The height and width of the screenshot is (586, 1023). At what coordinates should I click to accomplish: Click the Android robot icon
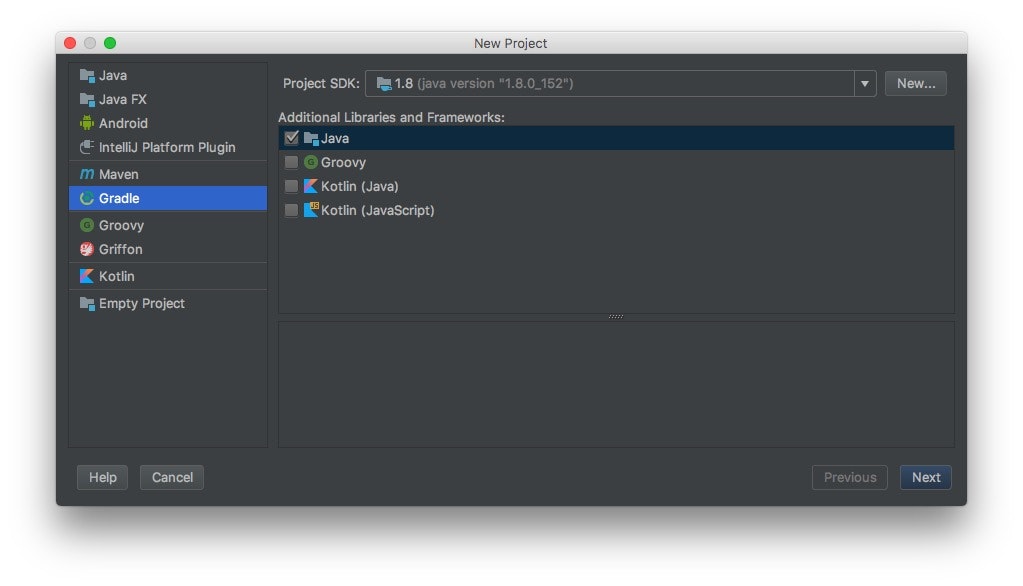point(87,123)
